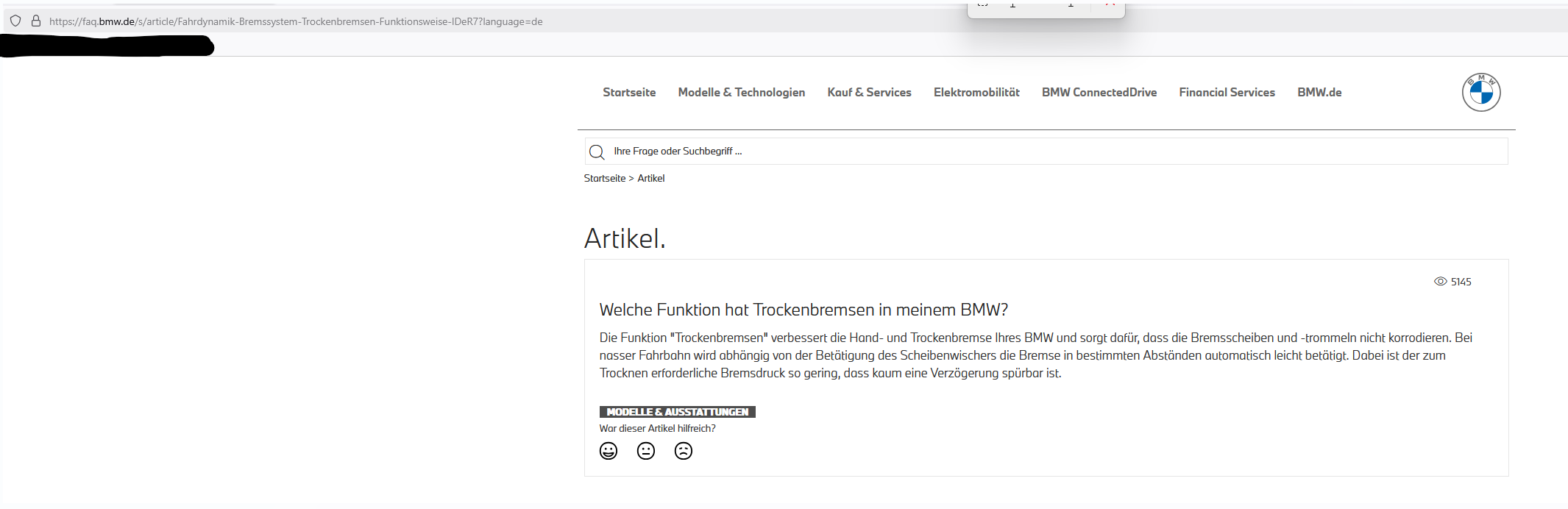Click the eye view-count icon

(x=1441, y=282)
